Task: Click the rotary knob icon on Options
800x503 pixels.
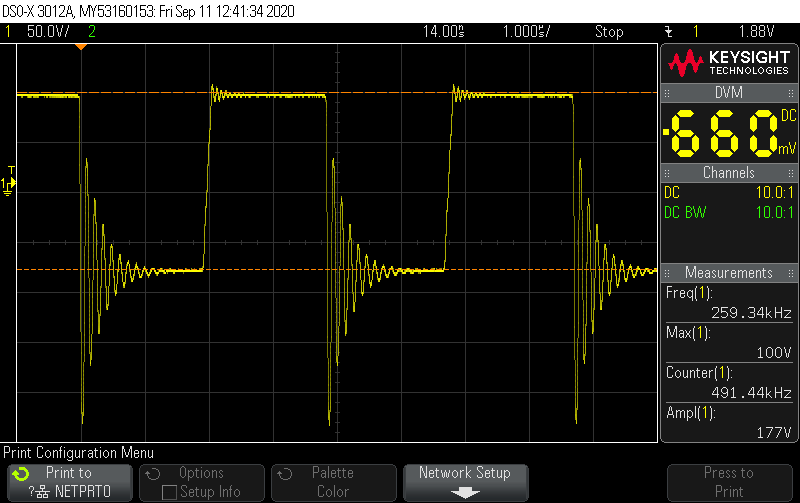Action: tap(153, 474)
